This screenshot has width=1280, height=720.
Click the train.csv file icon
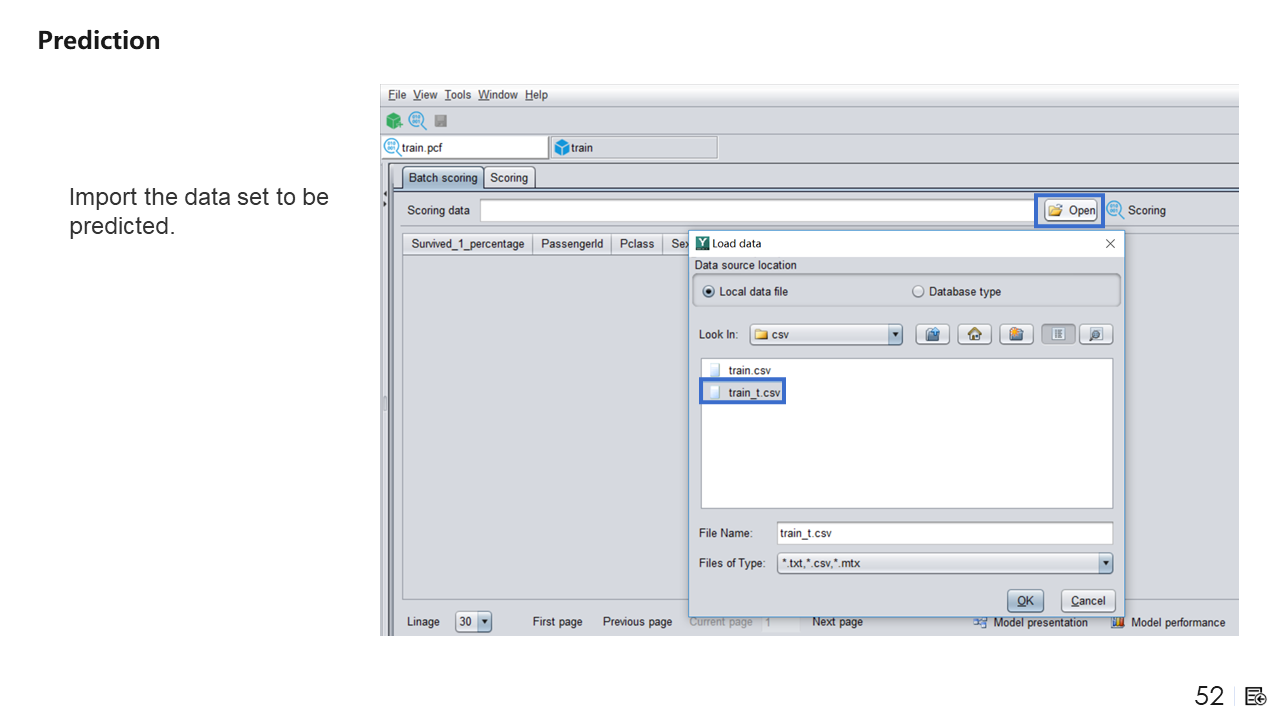[x=715, y=371]
